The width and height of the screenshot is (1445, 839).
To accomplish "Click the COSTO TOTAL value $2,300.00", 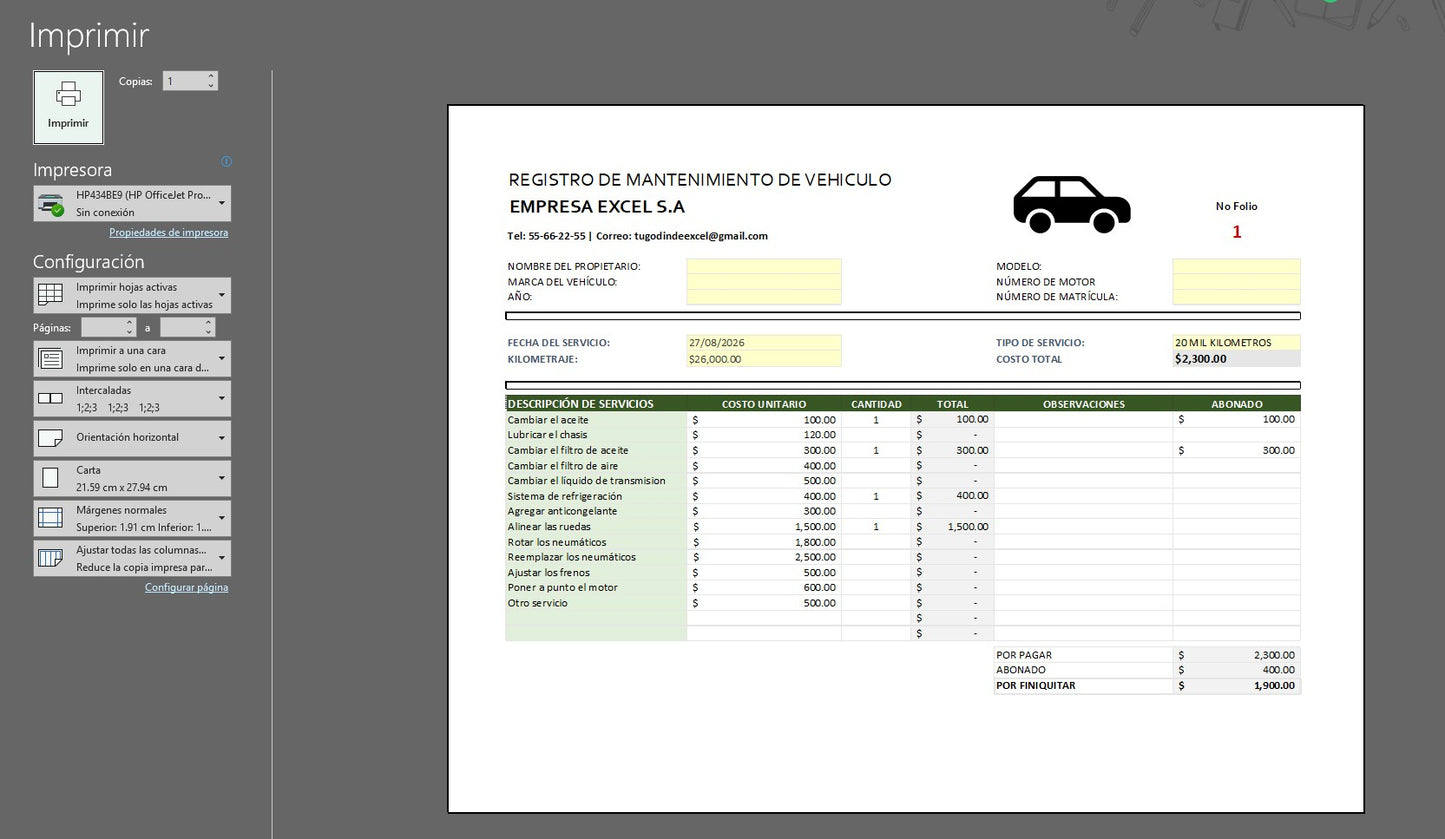I will 1200,359.
